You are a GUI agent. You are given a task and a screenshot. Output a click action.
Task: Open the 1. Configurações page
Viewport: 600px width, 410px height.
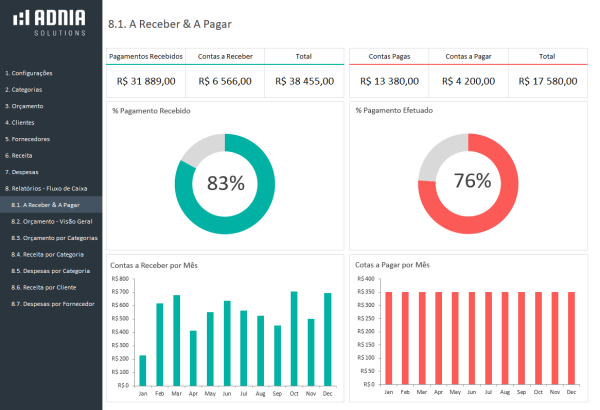click(29, 73)
